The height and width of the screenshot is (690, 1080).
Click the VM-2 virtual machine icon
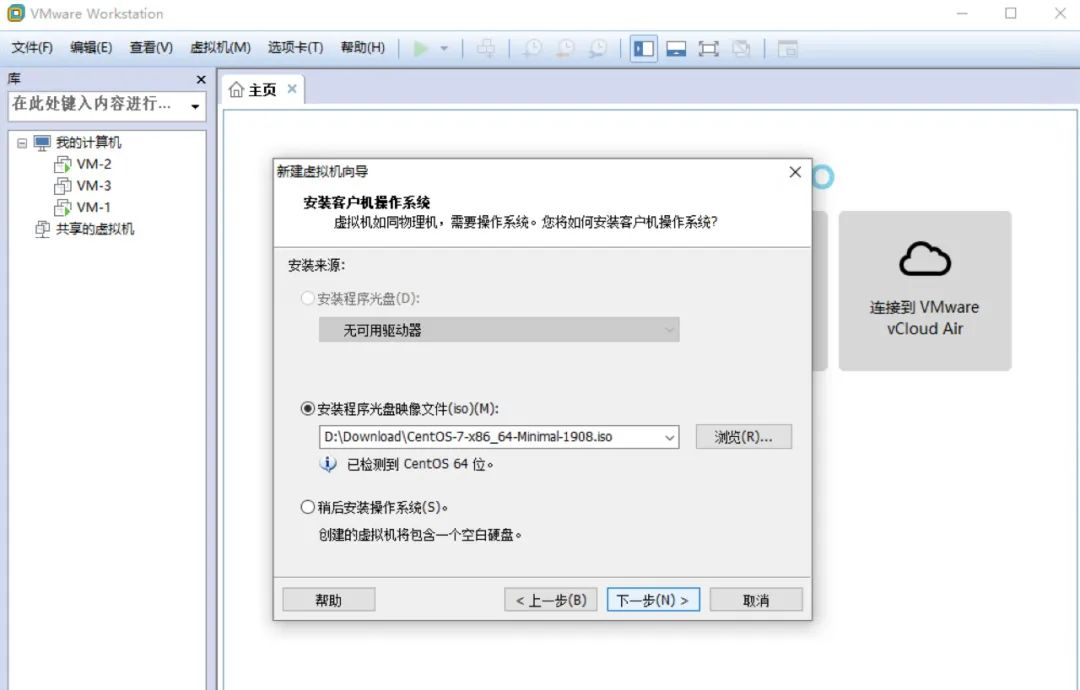[63, 164]
